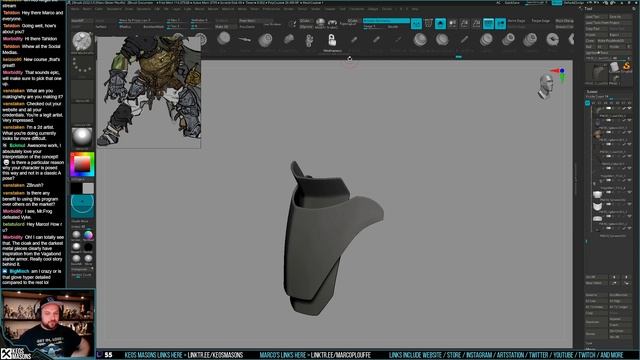
Task: Toggle polypaint brush icon on first subtool row
Action: pos(623,109)
